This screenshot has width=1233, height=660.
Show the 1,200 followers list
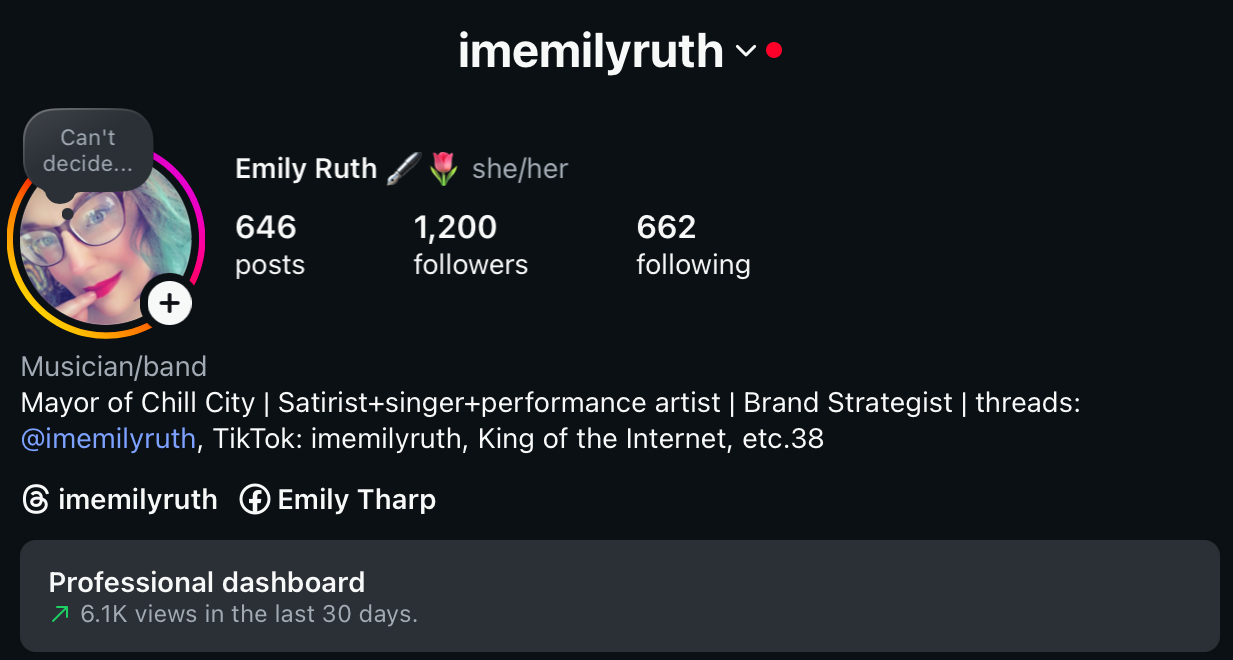[x=470, y=245]
